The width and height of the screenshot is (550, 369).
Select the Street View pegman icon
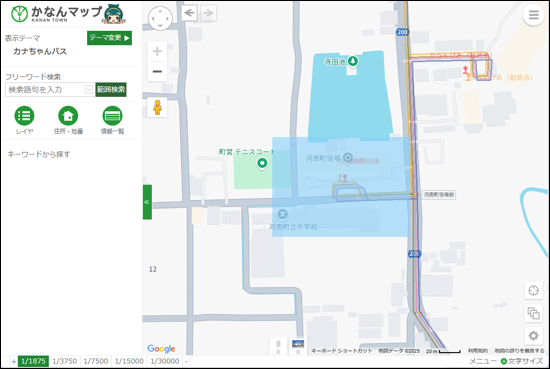pos(157,107)
